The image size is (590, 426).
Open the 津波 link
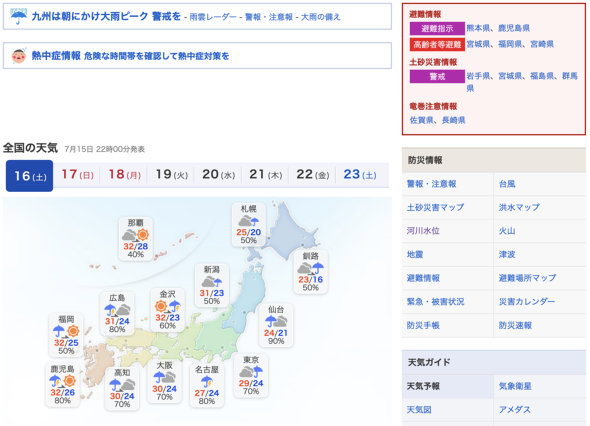pos(507,254)
